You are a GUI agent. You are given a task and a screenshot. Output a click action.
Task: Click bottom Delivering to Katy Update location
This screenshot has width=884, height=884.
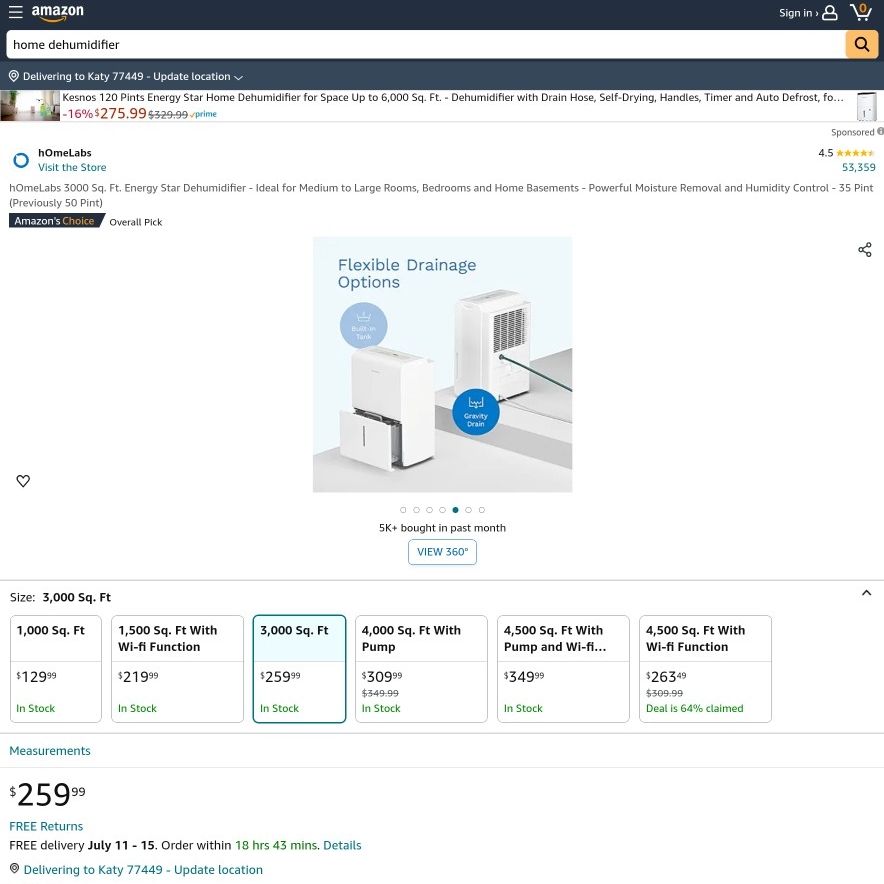(143, 869)
